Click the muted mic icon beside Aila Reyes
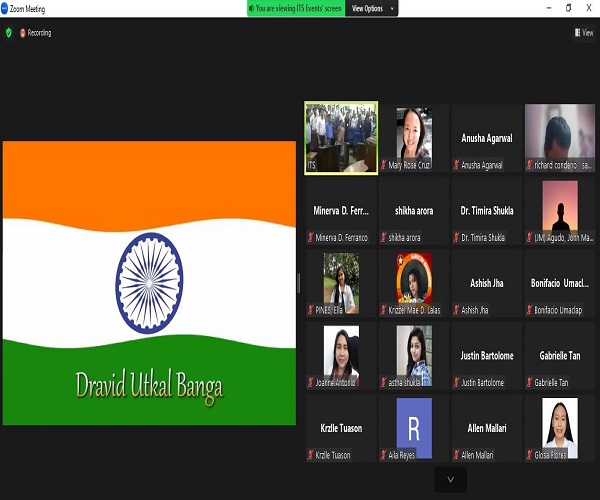 pos(383,455)
